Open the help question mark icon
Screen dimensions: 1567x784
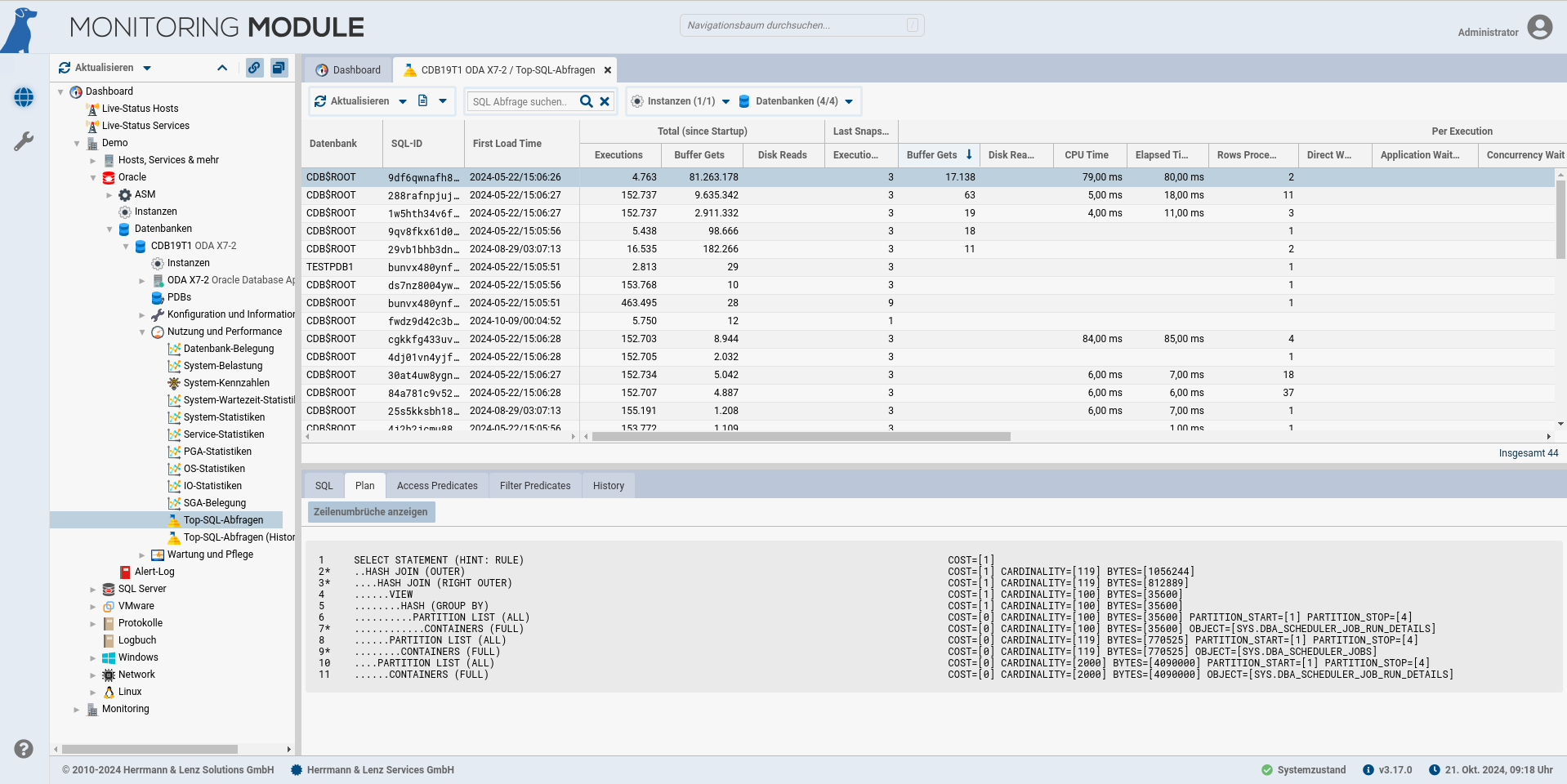tap(24, 748)
